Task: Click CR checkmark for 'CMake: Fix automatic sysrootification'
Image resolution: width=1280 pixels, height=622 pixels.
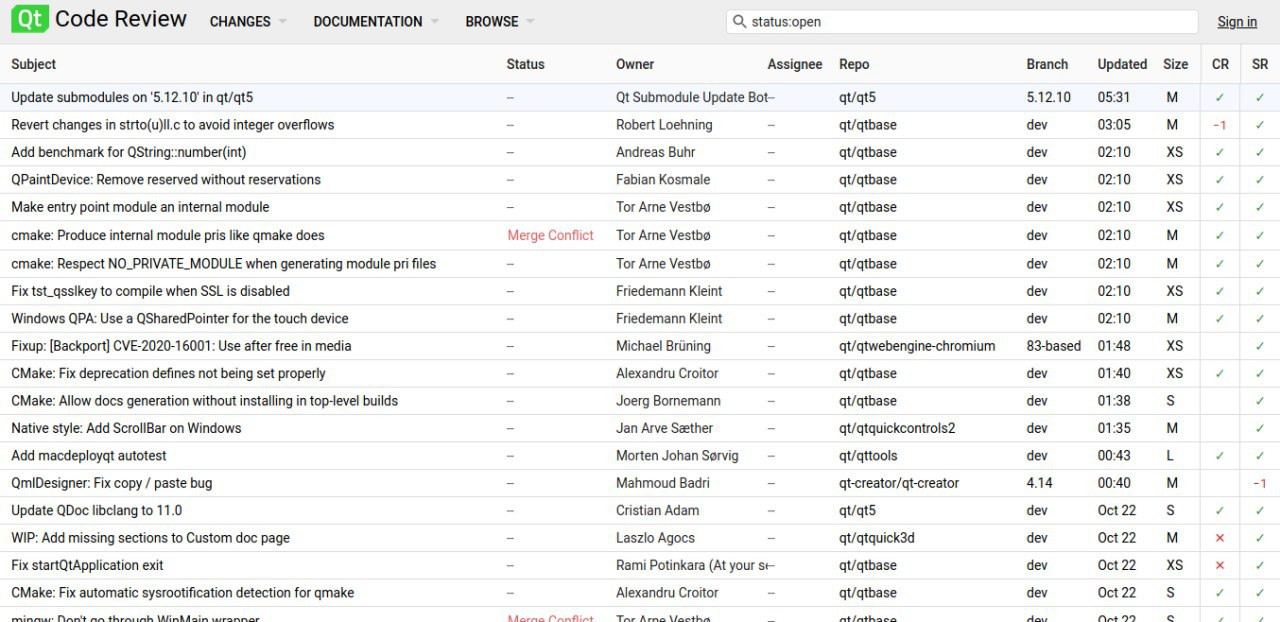Action: tap(1220, 593)
